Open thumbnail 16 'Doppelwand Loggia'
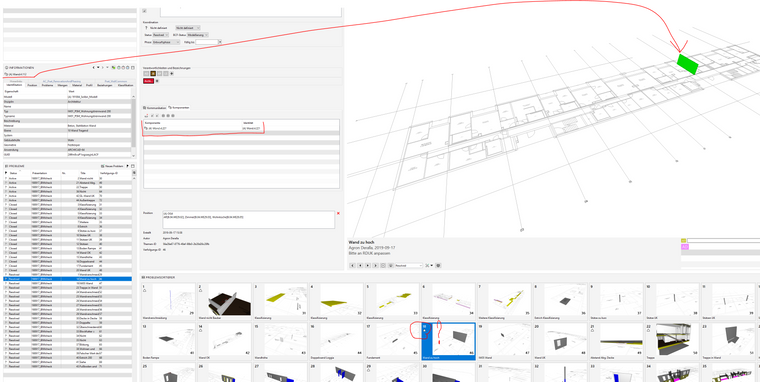Image resolution: width=760 pixels, height=382 pixels. click(x=336, y=341)
